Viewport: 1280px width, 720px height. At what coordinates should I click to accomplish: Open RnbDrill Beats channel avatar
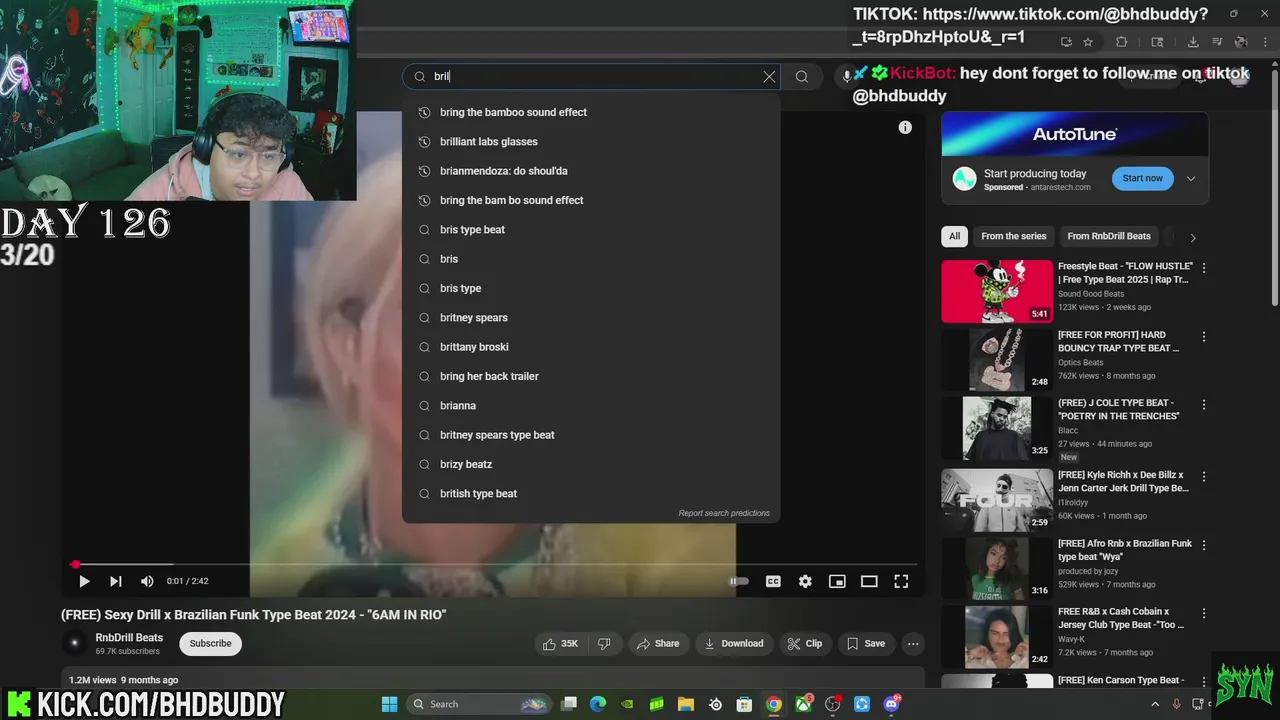pyautogui.click(x=74, y=644)
